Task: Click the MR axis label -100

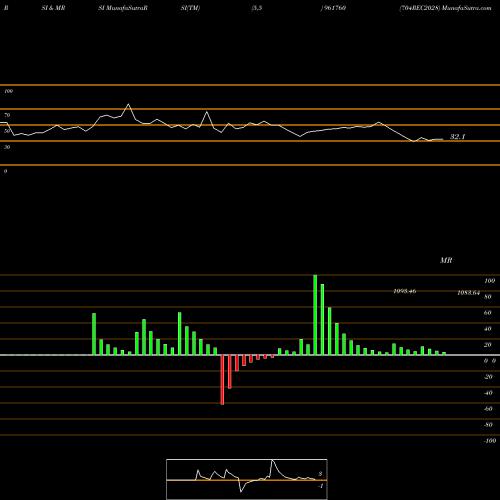Action: coord(490,441)
